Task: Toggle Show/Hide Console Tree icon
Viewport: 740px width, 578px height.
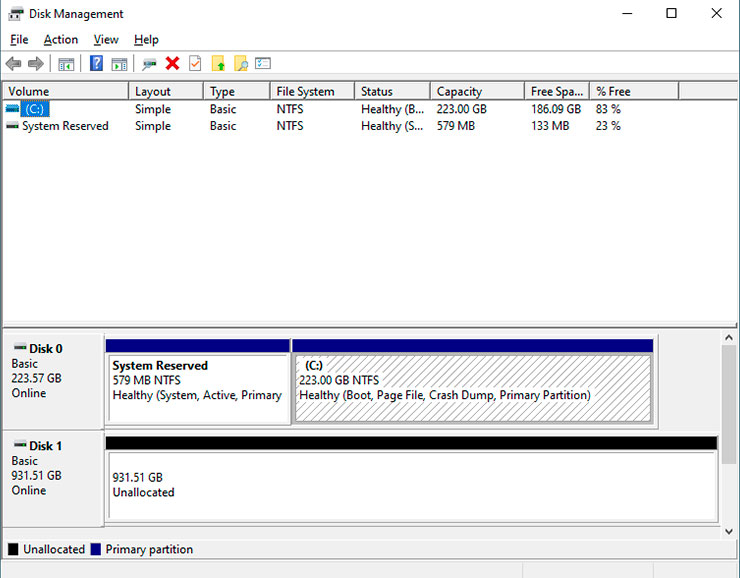Action: [x=66, y=64]
